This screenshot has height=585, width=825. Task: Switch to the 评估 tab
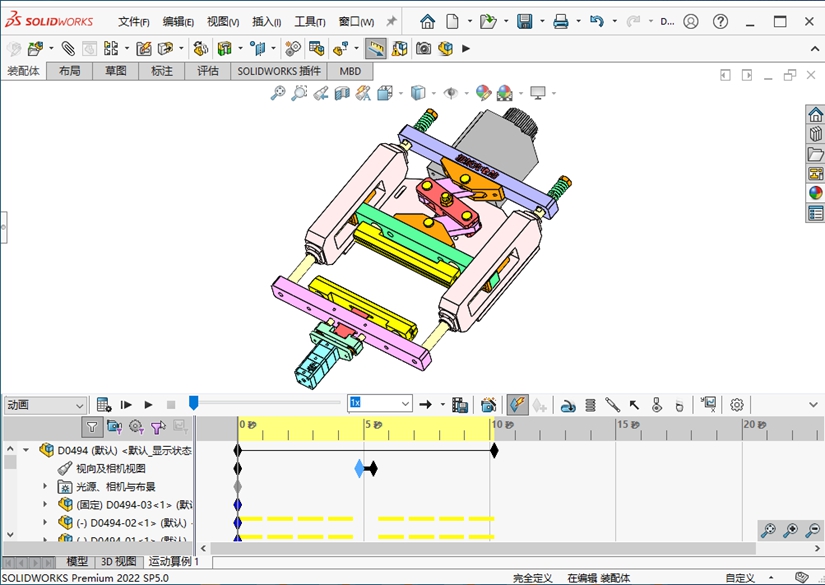click(x=208, y=71)
